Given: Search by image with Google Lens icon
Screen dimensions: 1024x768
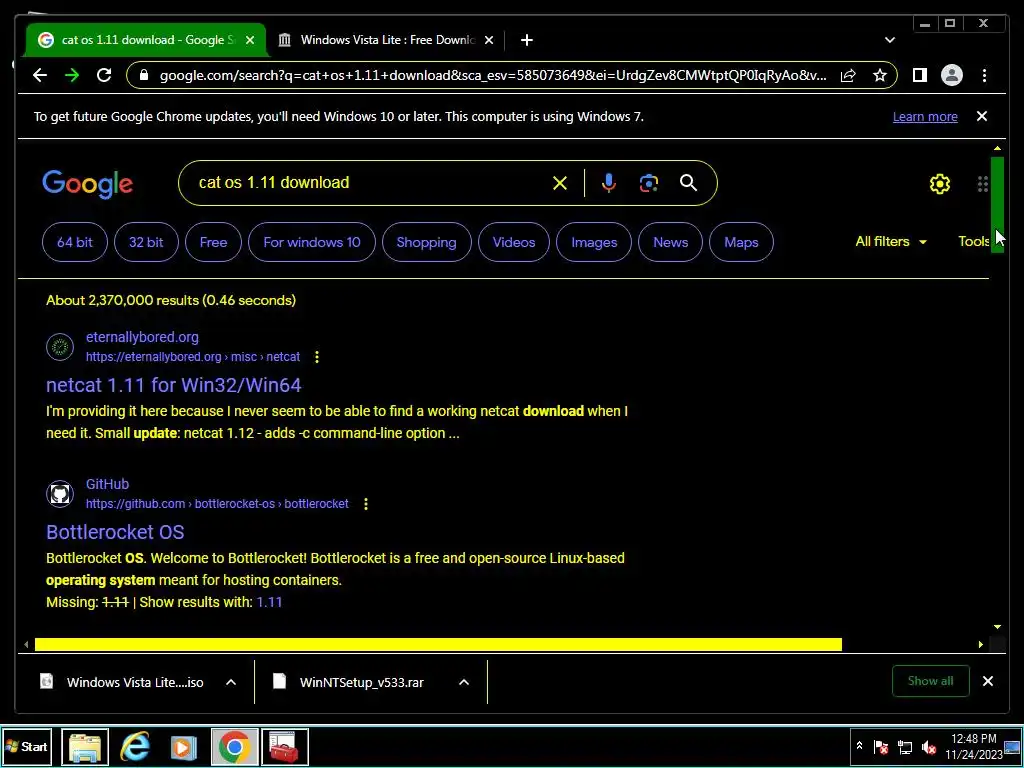Looking at the screenshot, I should point(648,183).
